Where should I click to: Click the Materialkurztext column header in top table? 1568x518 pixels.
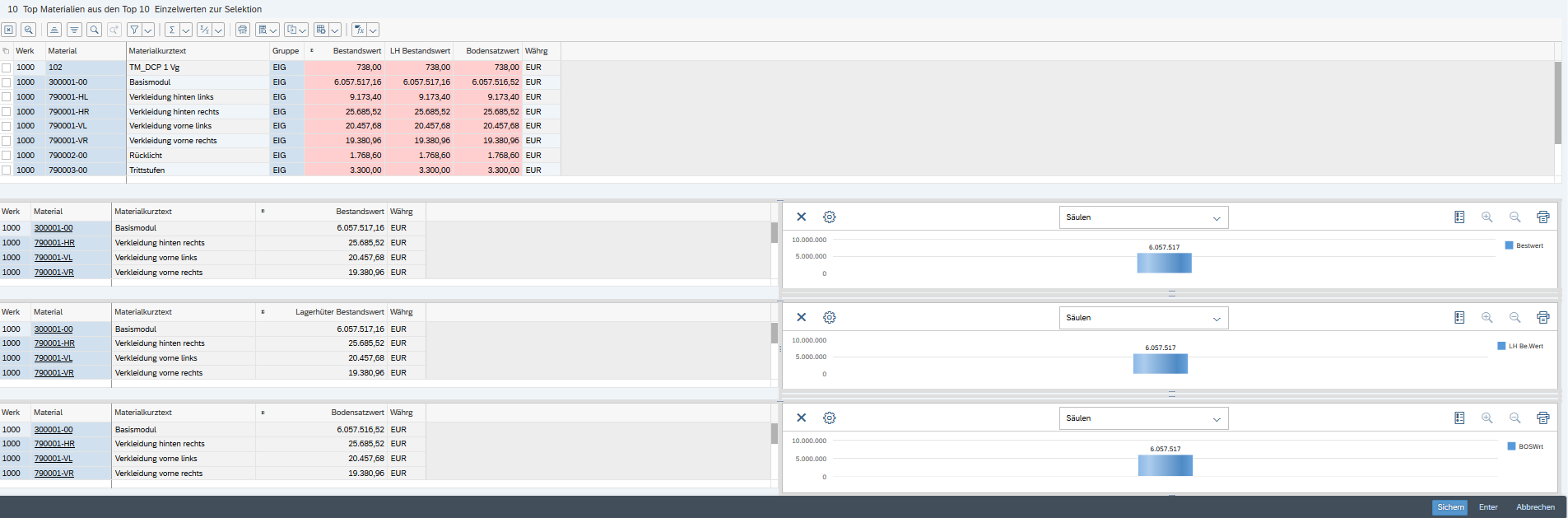coord(157,51)
